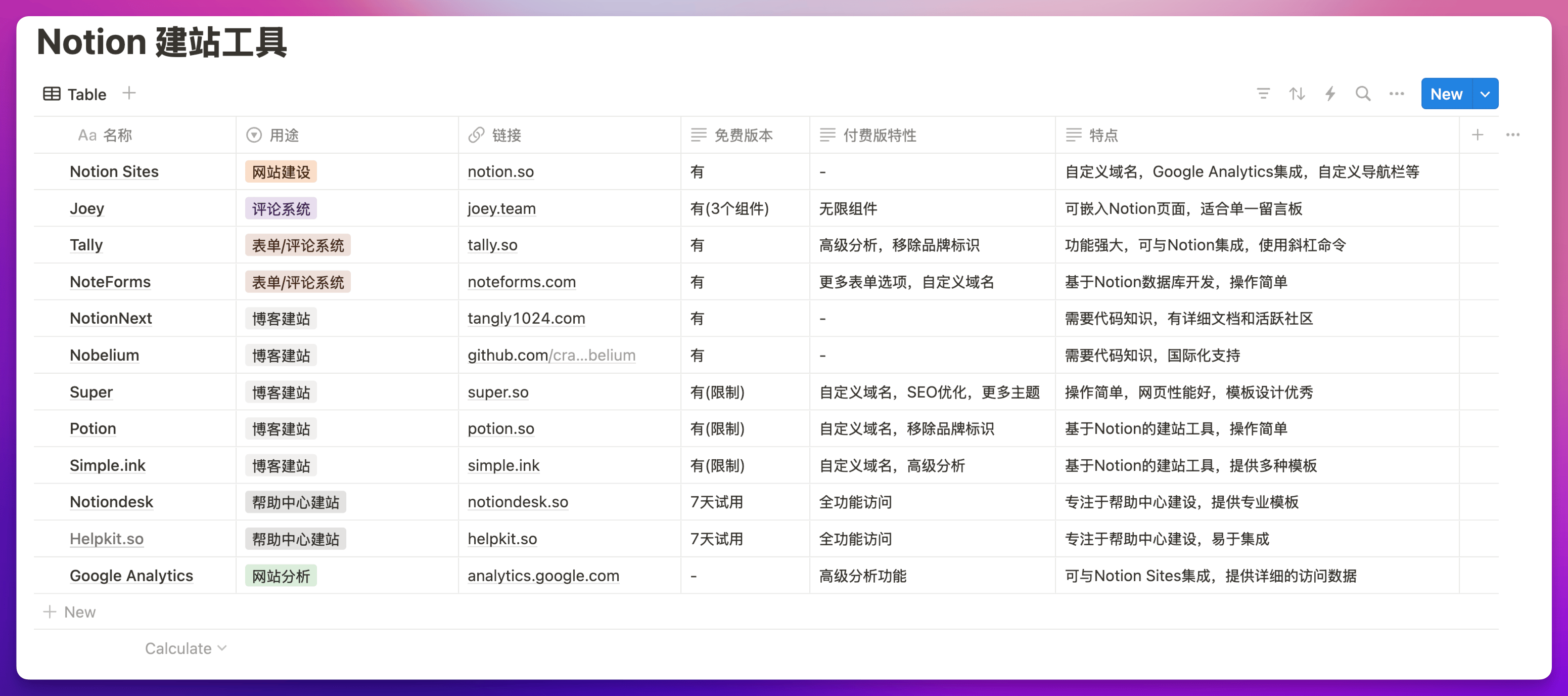The height and width of the screenshot is (696, 1568).
Task: Click the overflow menu icon (three dots)
Action: tap(1397, 93)
